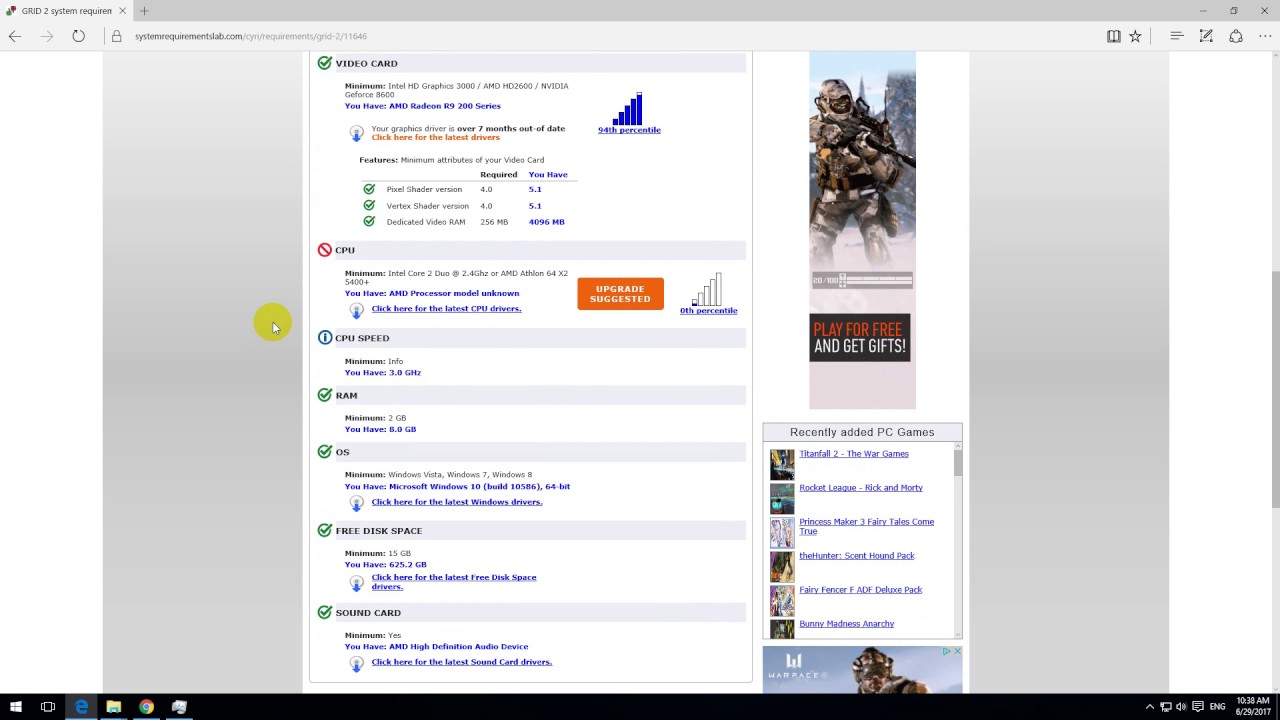1280x720 pixels.
Task: Click the browser page vertical scrollbar
Action: (x=1274, y=370)
